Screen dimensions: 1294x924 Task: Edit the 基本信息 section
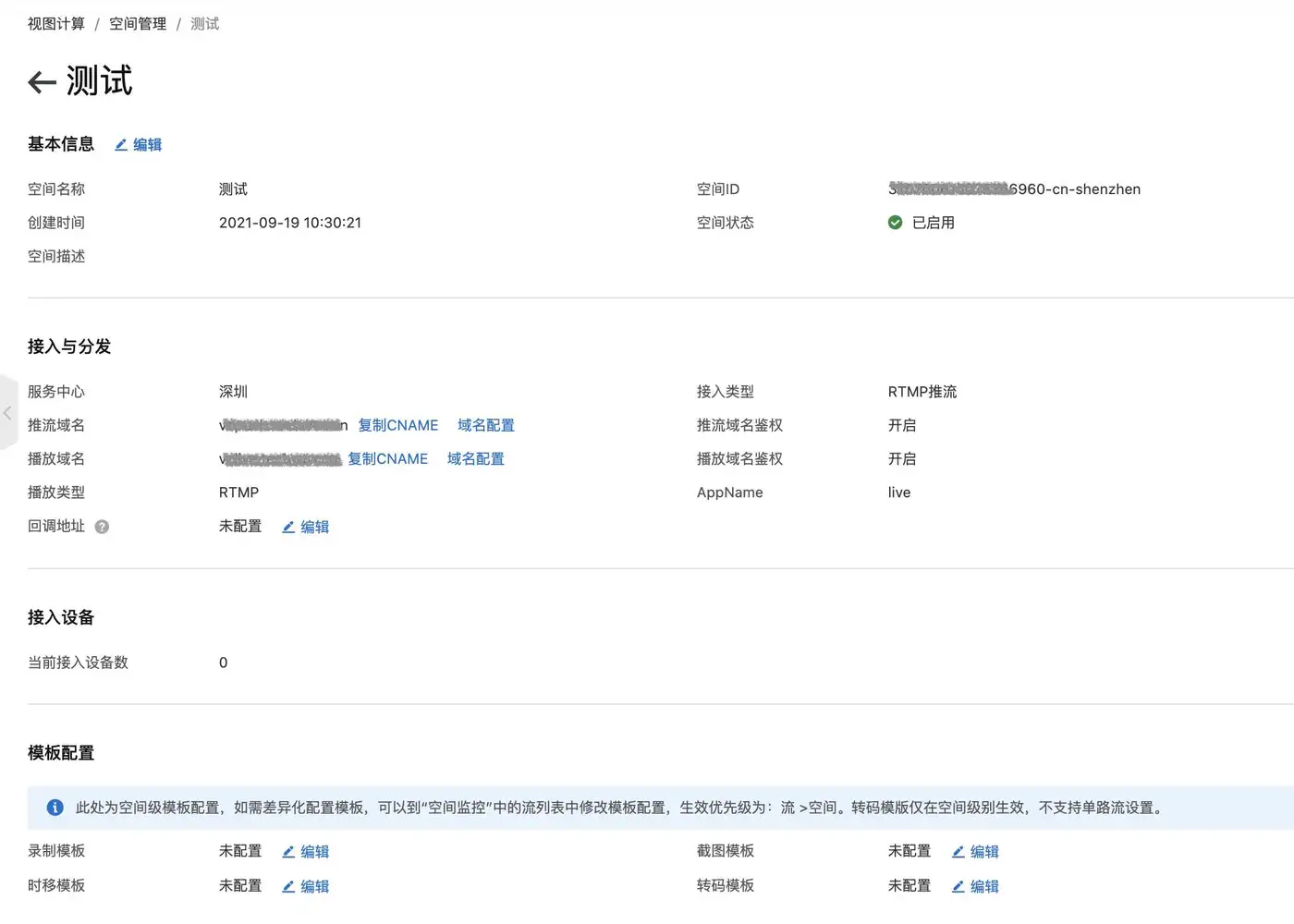[x=138, y=145]
